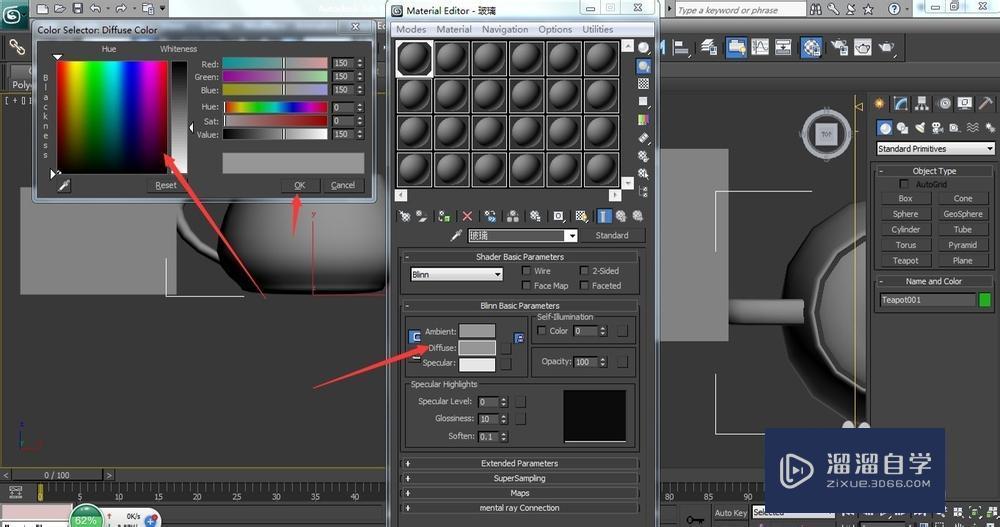Click Cancel in Color Selector
The width and height of the screenshot is (1000, 527).
pyautogui.click(x=343, y=185)
